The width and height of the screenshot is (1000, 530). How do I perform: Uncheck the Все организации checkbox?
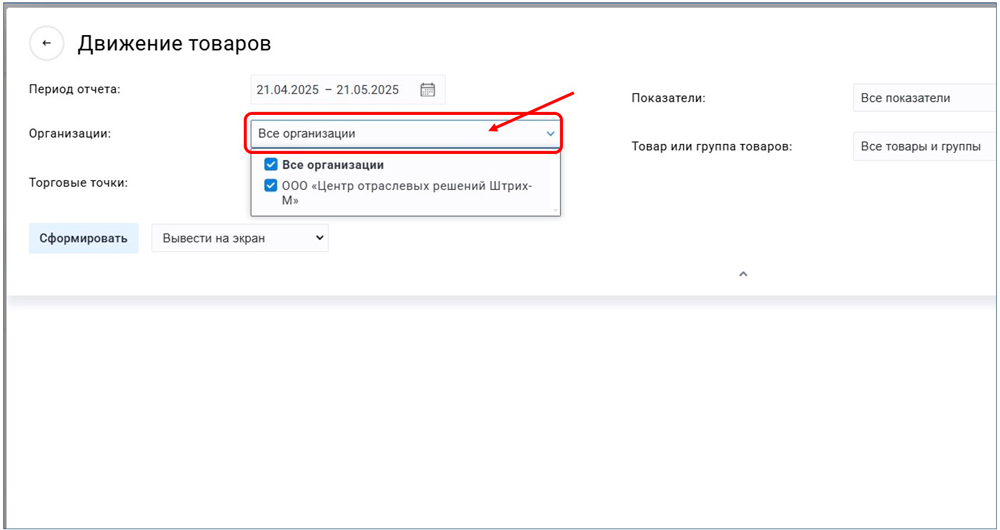[270, 165]
